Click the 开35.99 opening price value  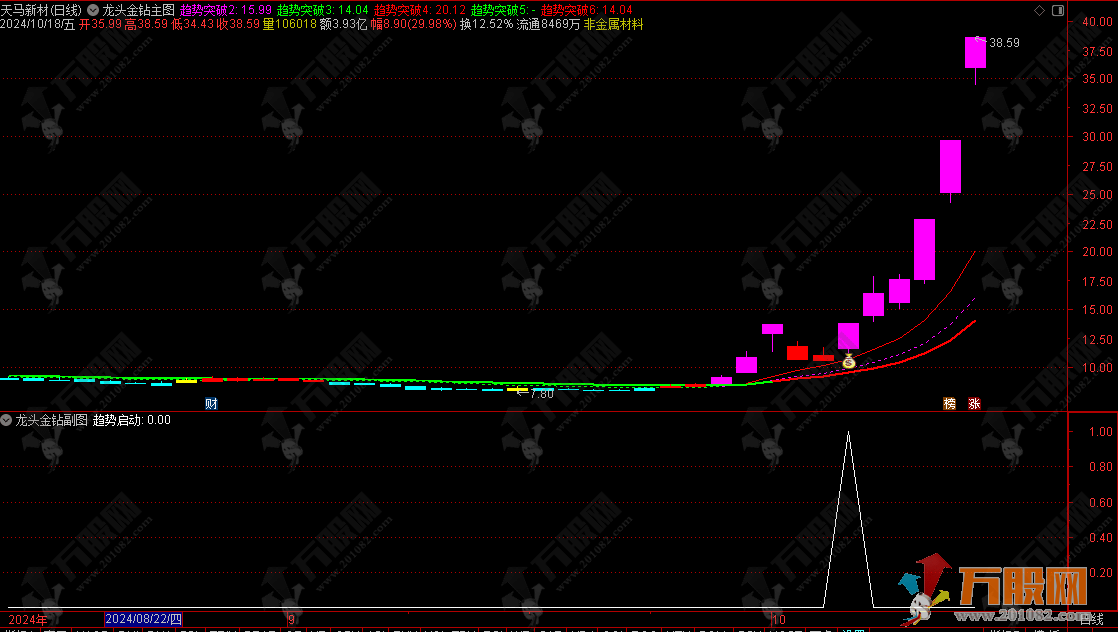point(101,24)
